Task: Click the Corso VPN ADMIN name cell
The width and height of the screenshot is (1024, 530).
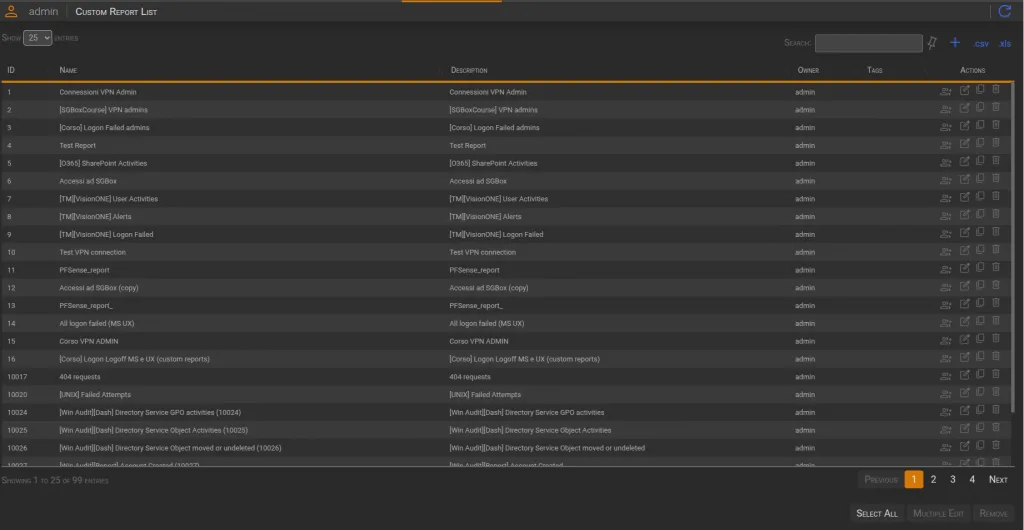Action: click(89, 341)
